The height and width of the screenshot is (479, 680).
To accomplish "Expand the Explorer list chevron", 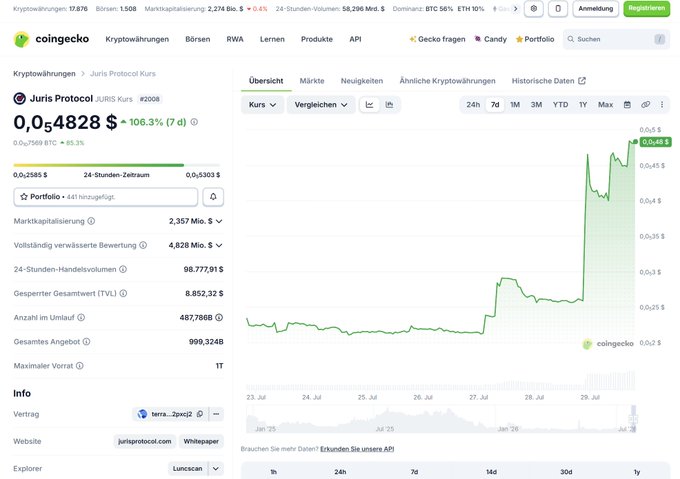I will pyautogui.click(x=216, y=469).
